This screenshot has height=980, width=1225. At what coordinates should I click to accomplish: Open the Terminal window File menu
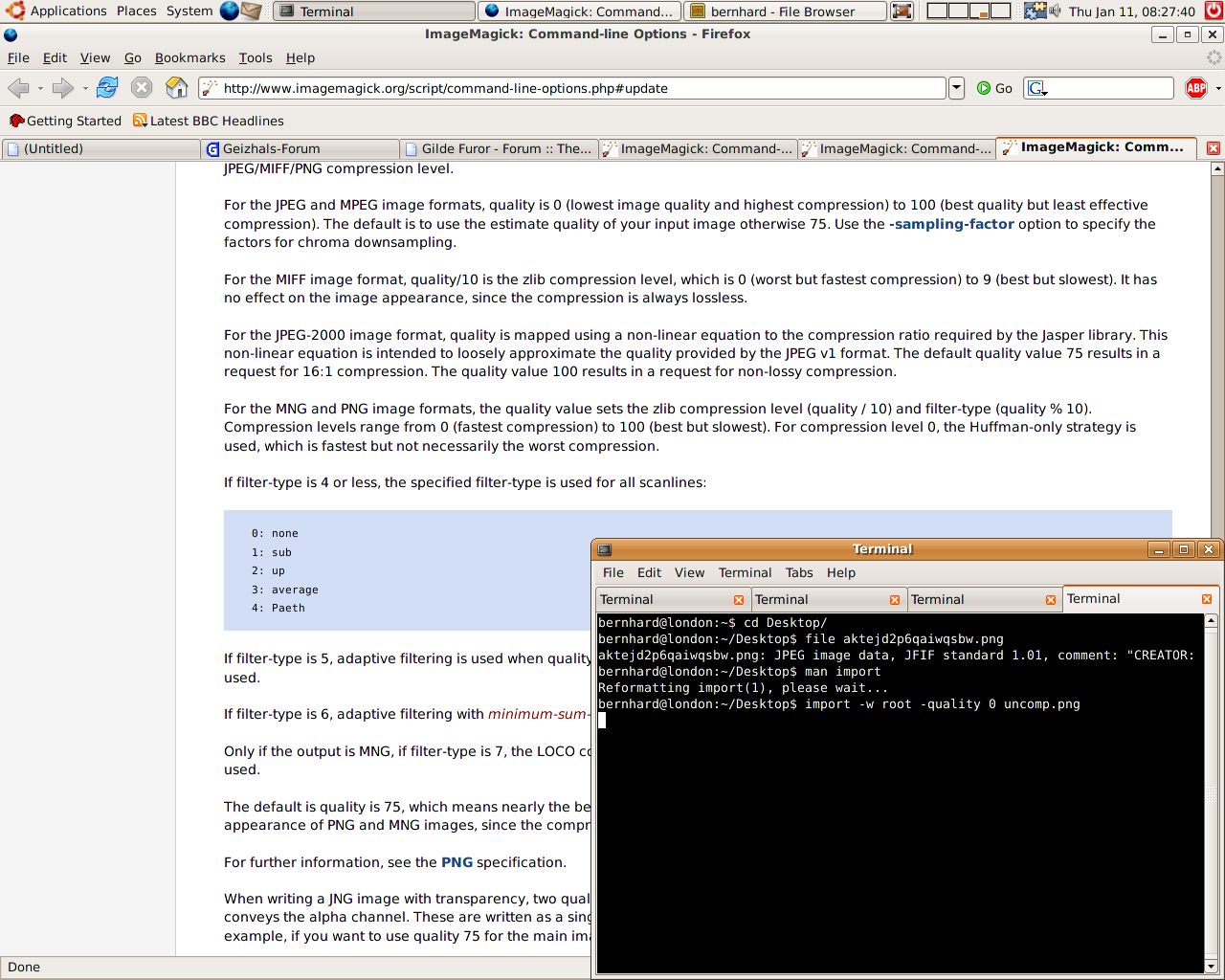(613, 572)
